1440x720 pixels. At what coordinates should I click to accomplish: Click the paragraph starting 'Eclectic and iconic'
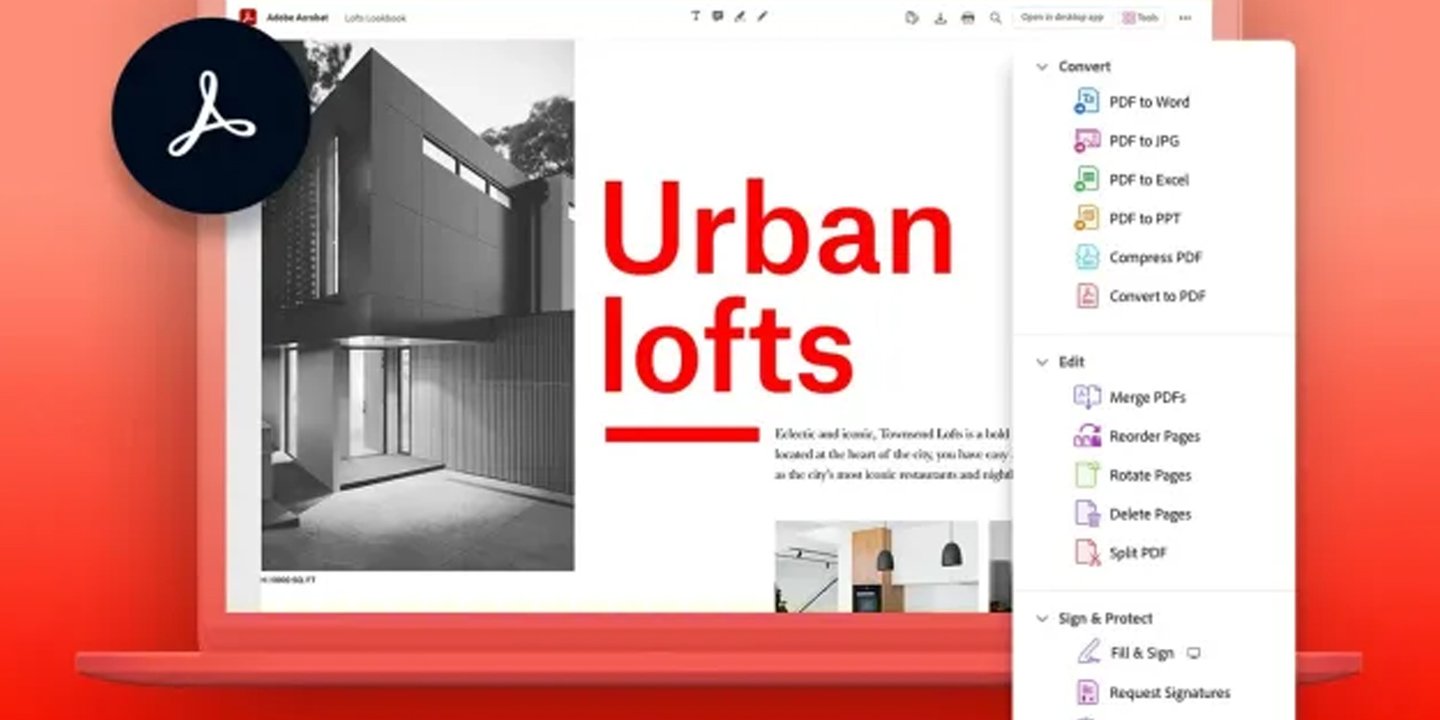(x=893, y=454)
